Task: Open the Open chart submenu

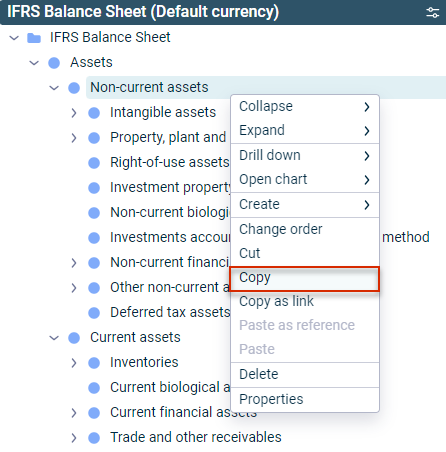Action: (305, 179)
